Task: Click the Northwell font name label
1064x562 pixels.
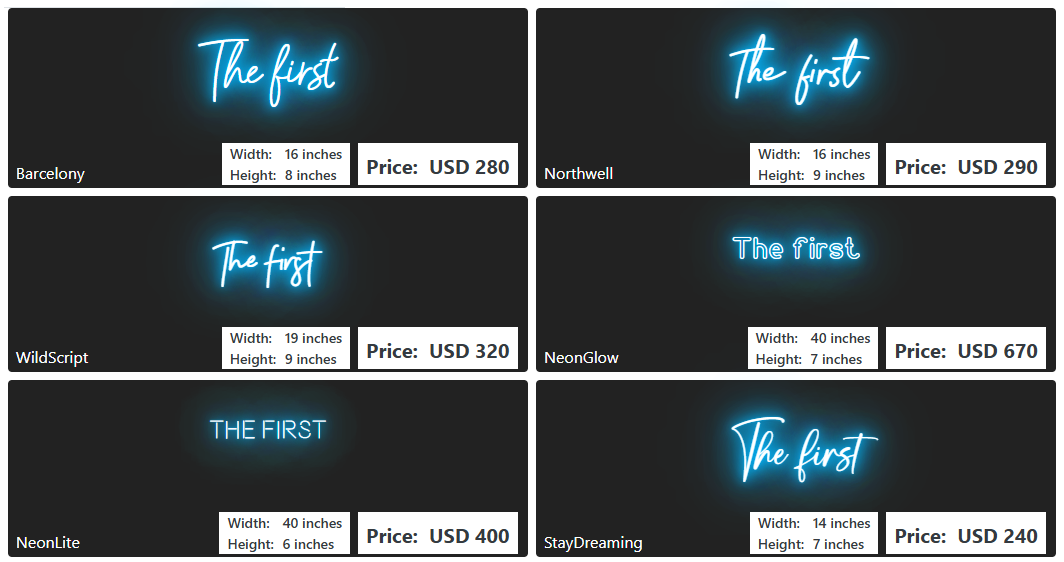Action: click(x=578, y=174)
